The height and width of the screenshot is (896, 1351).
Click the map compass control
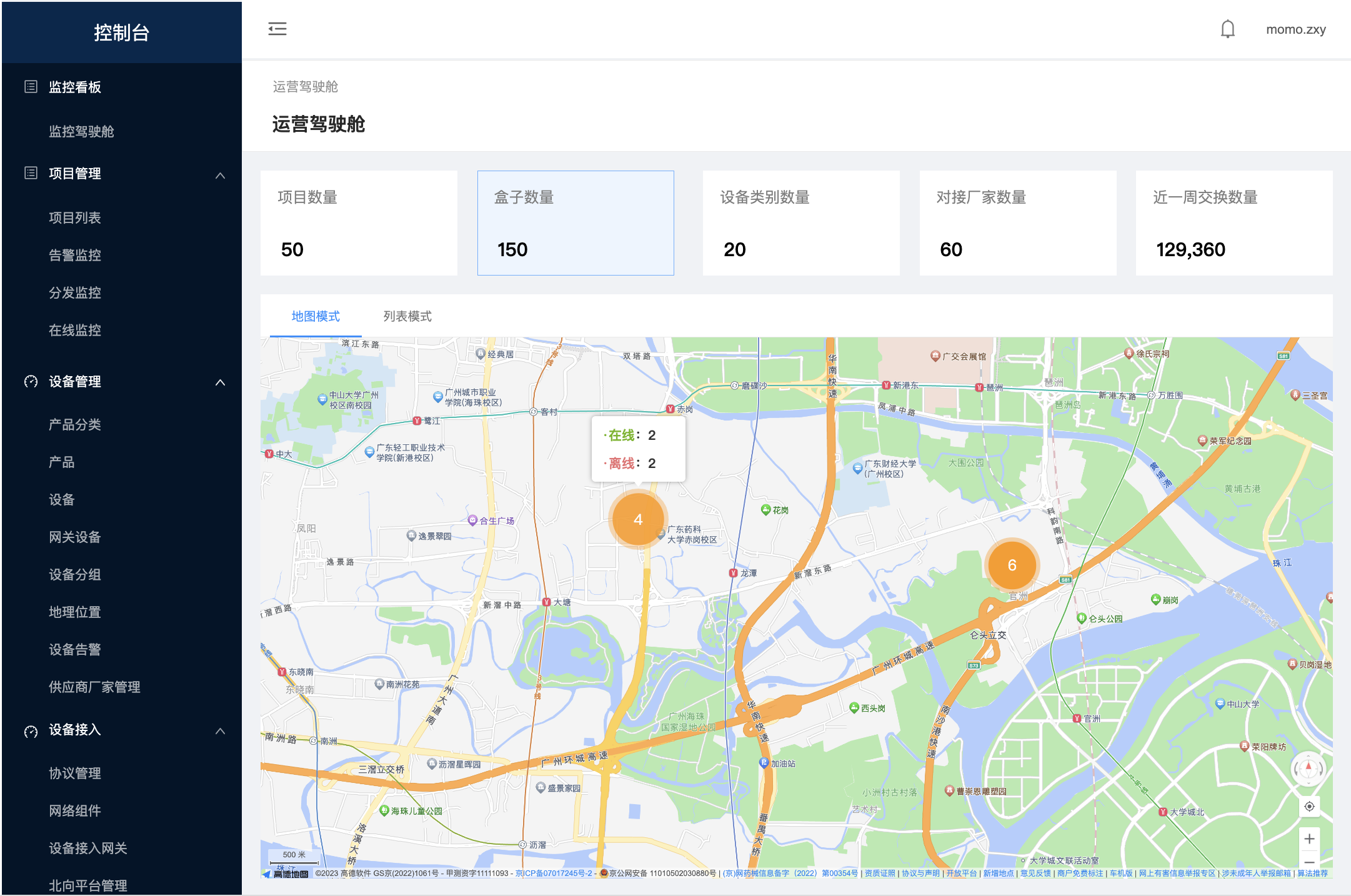coord(1309,769)
